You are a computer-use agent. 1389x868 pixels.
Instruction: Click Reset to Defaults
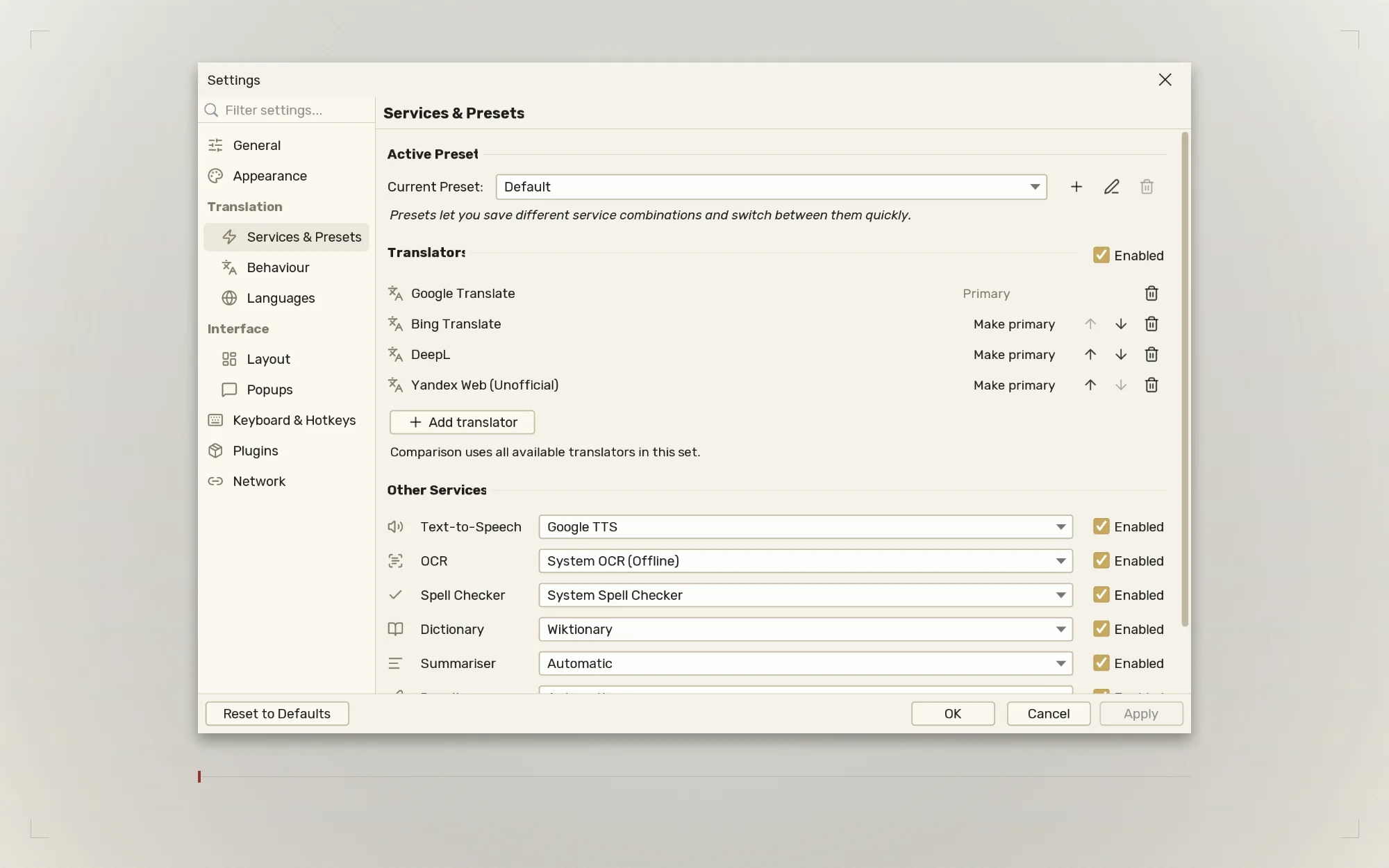coord(277,714)
